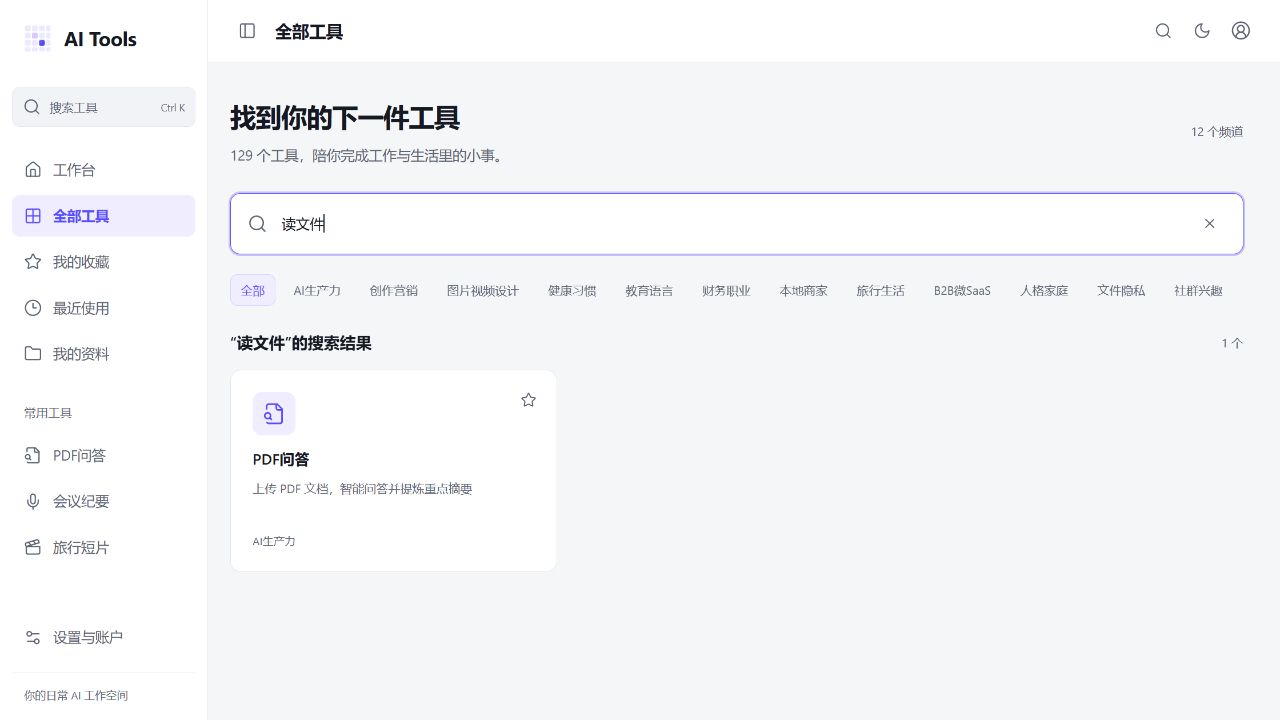The height and width of the screenshot is (720, 1280).
Task: Click the sidebar 搜索工具 search box
Action: point(104,107)
